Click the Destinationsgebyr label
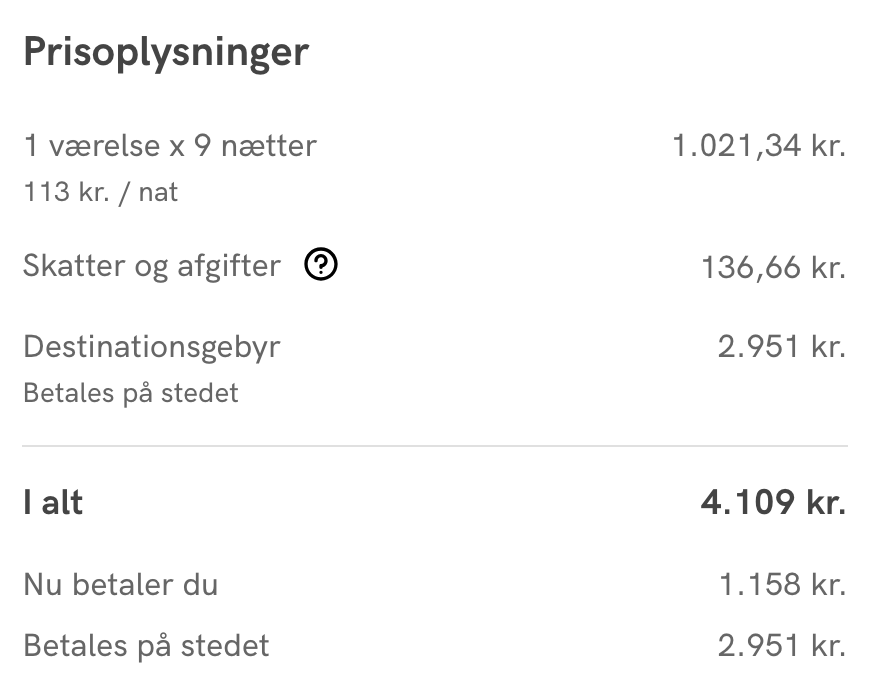Image resolution: width=874 pixels, height=676 pixels. (152, 348)
